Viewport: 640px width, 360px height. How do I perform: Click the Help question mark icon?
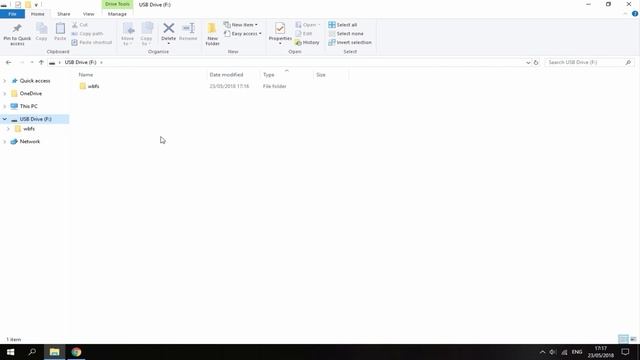coord(635,14)
